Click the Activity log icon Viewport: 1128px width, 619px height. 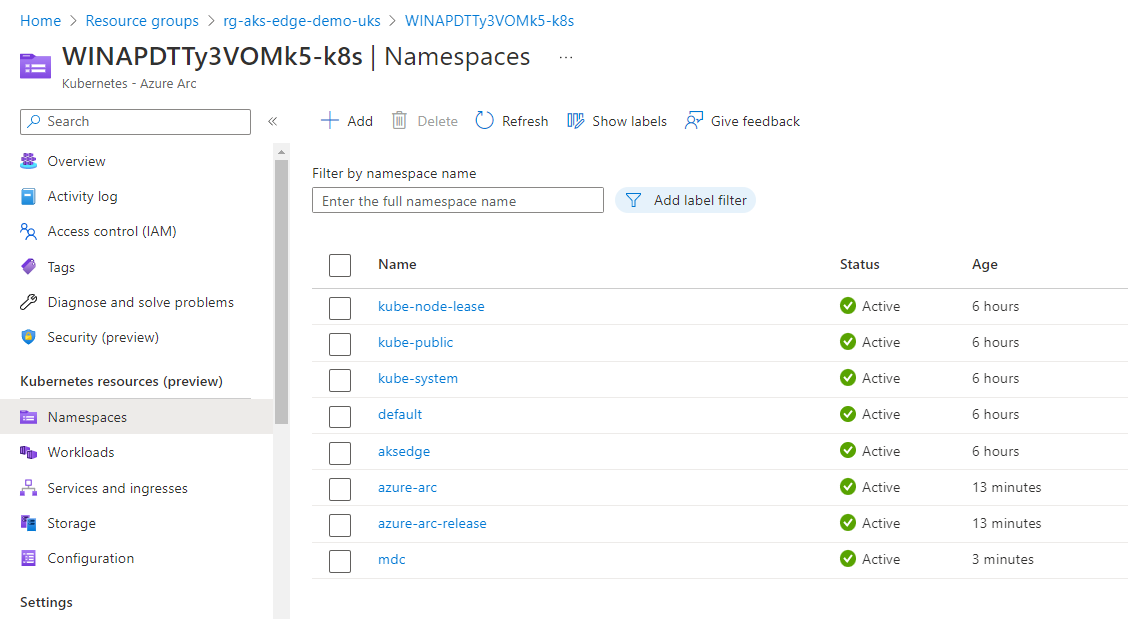29,196
